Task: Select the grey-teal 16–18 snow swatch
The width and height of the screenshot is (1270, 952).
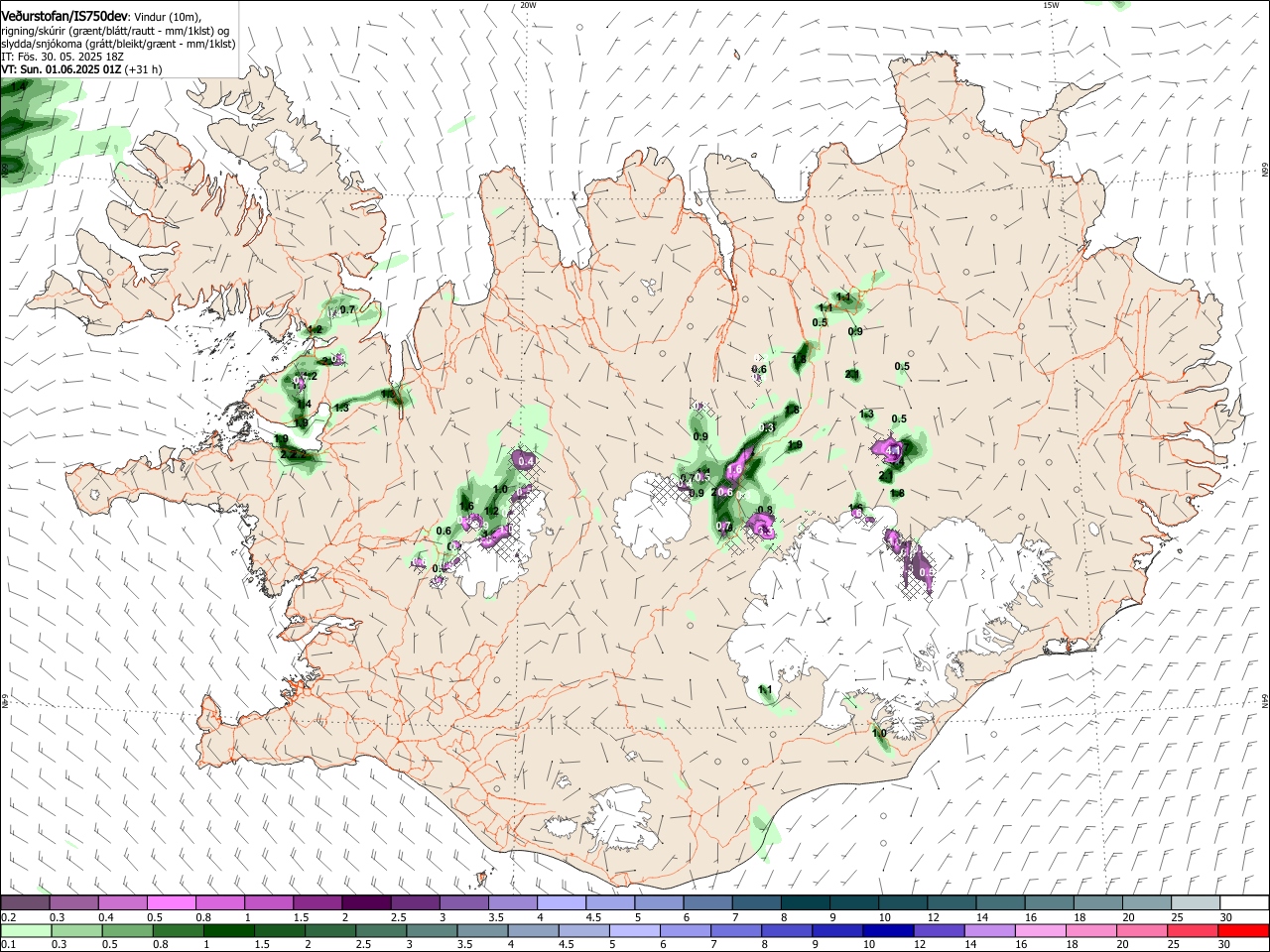Action: (x=1049, y=903)
